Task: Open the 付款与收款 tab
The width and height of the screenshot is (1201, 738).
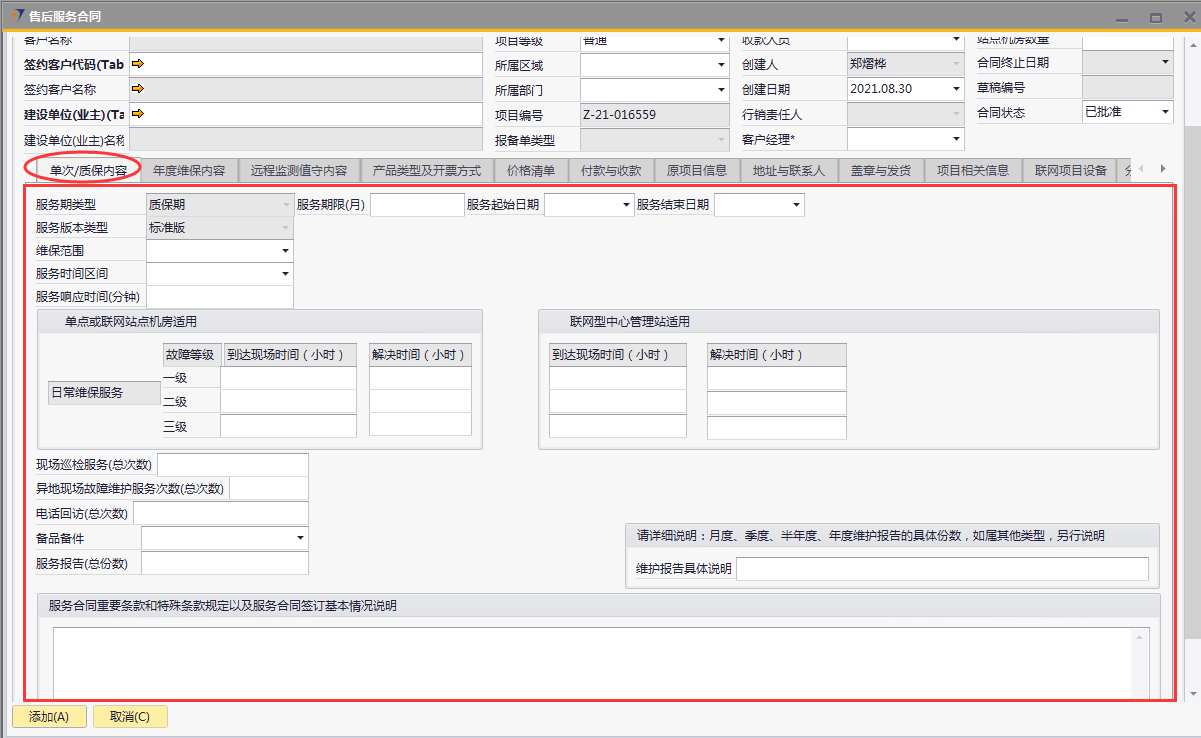Action: tap(611, 170)
